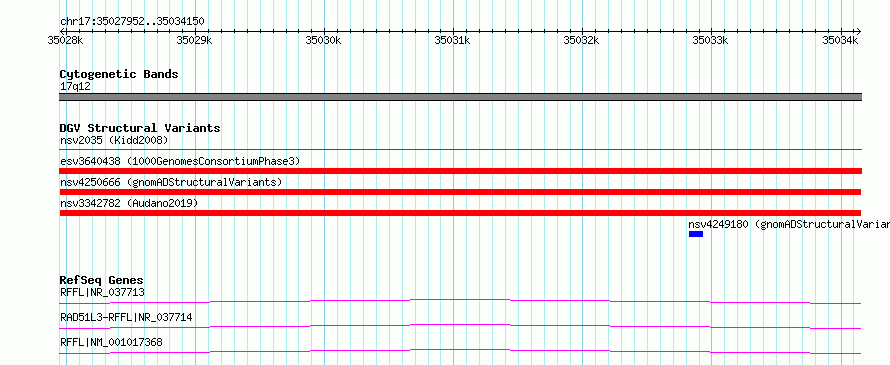The width and height of the screenshot is (890, 365).
Task: Click the right arrow end of ruler
Action: pyautogui.click(x=858, y=32)
